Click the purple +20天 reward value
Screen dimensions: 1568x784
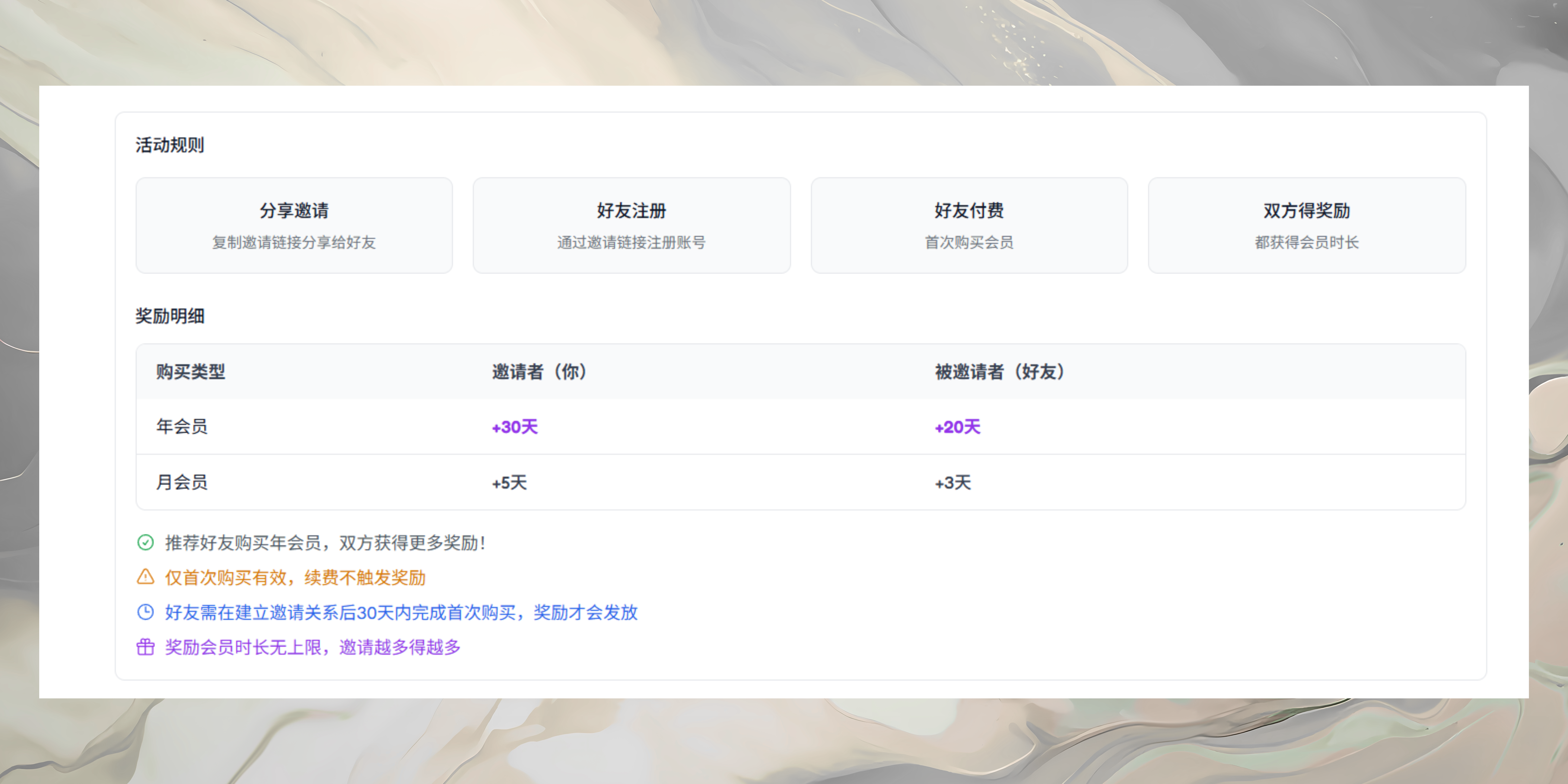pyautogui.click(x=957, y=427)
